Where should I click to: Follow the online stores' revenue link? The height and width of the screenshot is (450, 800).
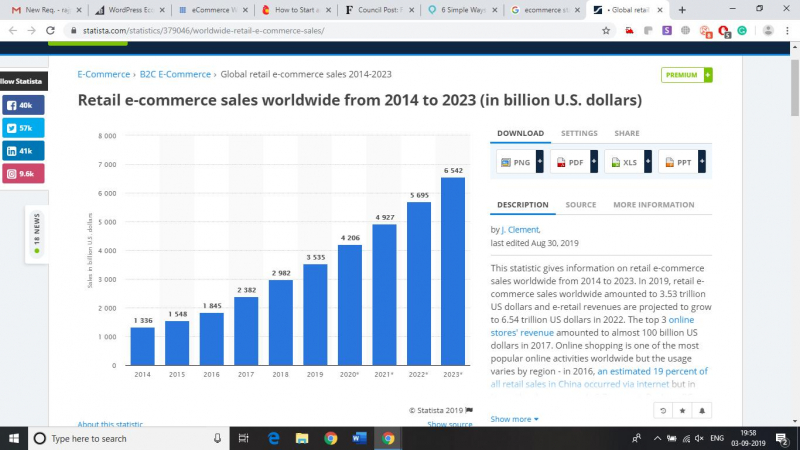[x=522, y=333]
